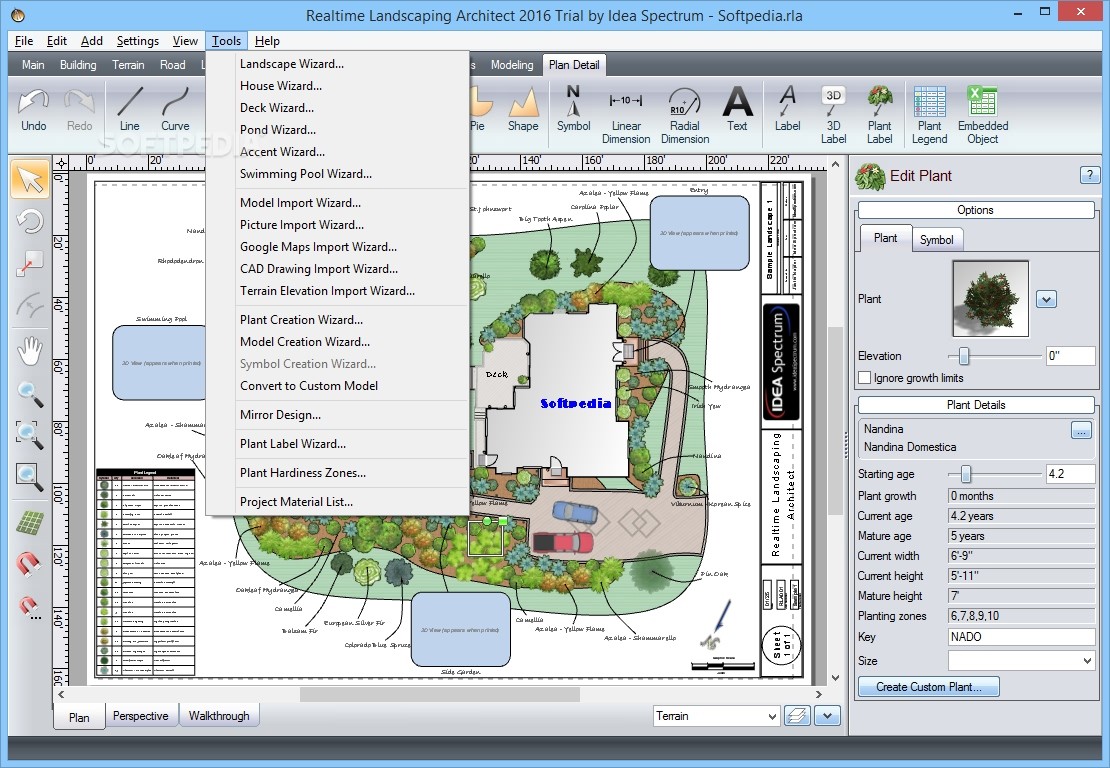The width and height of the screenshot is (1110, 768).
Task: Adjust the Elevation slider
Action: pos(963,355)
